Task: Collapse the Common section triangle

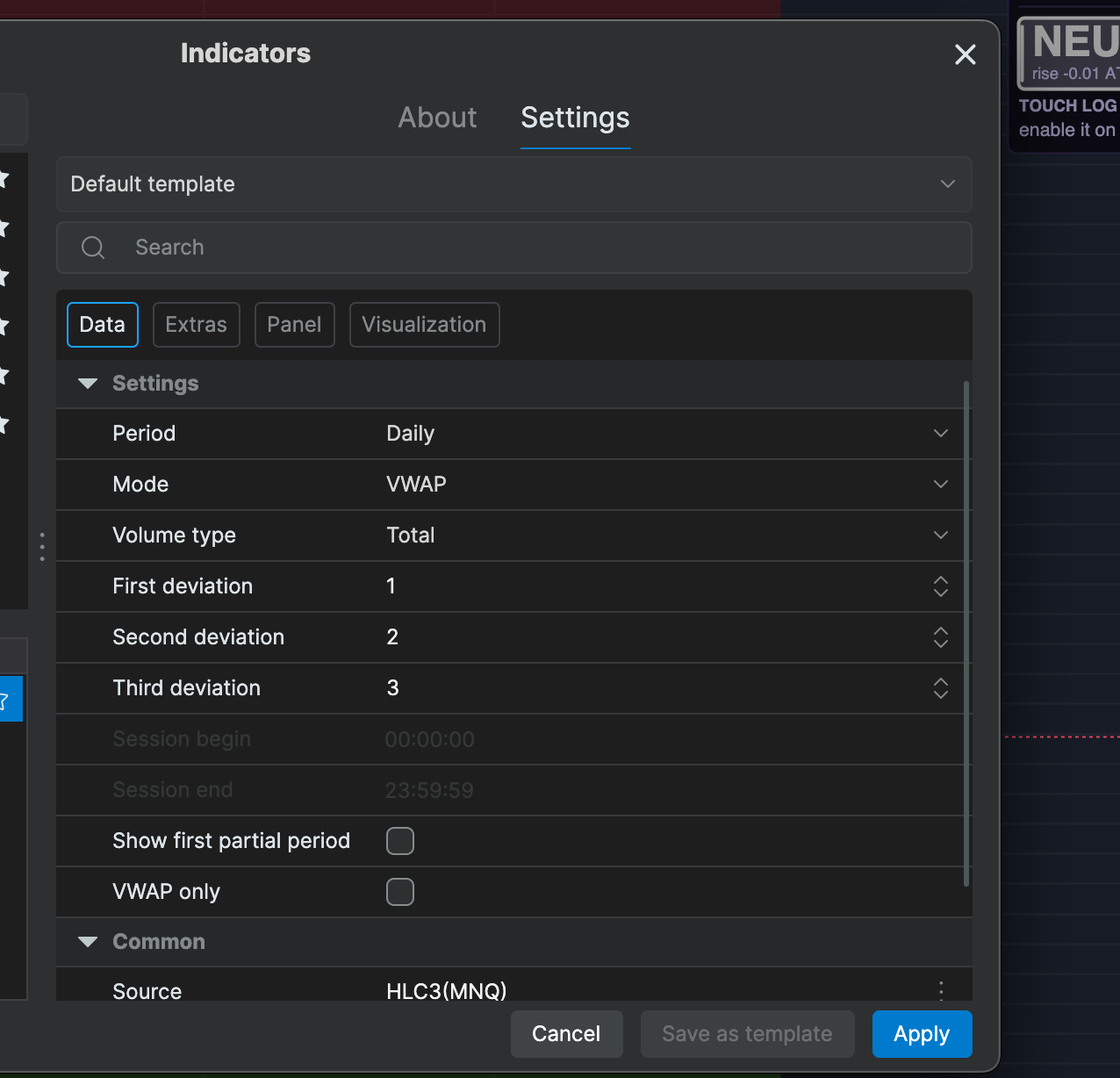Action: tap(88, 942)
